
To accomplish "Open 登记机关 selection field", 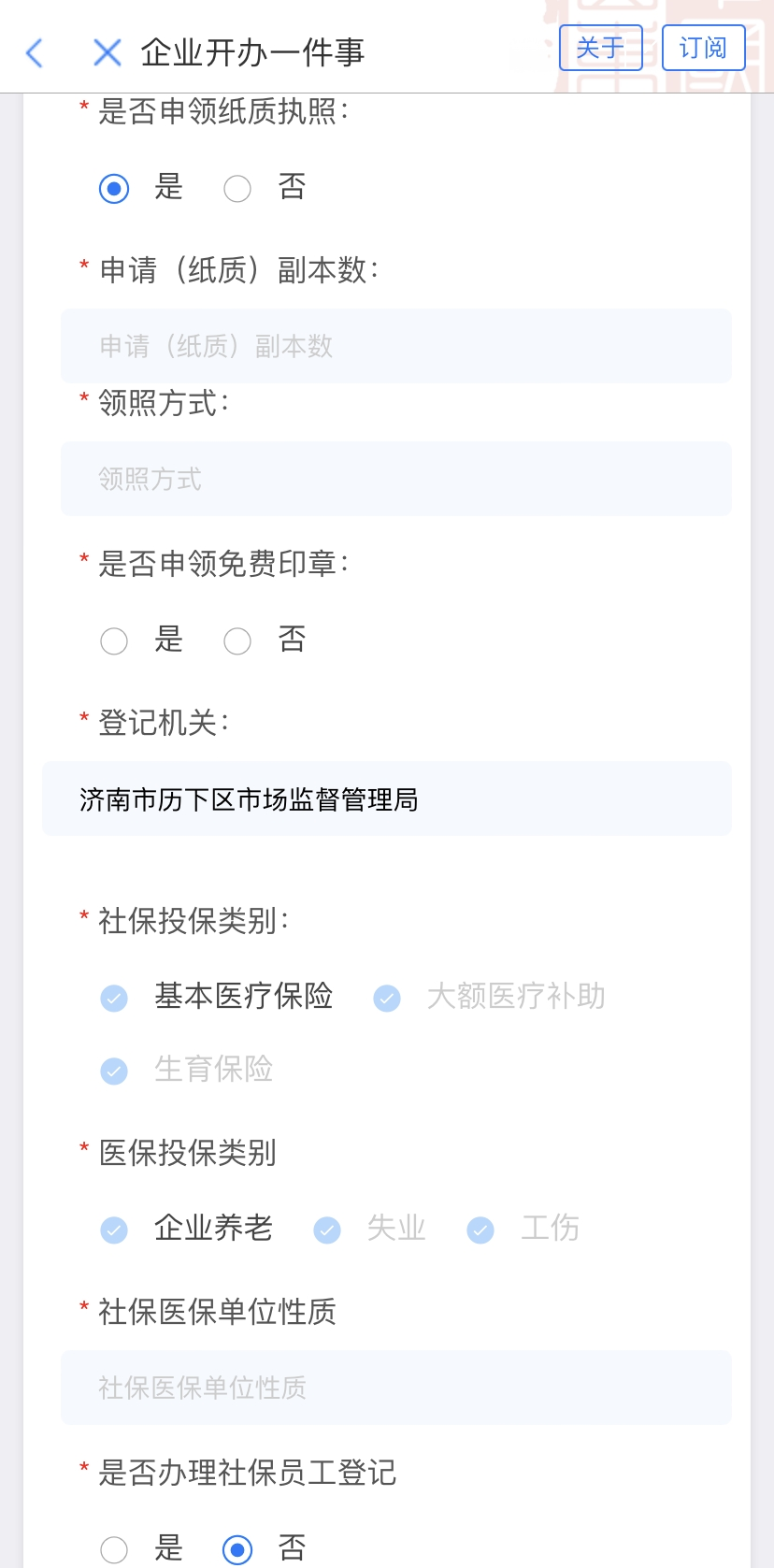I will [387, 799].
